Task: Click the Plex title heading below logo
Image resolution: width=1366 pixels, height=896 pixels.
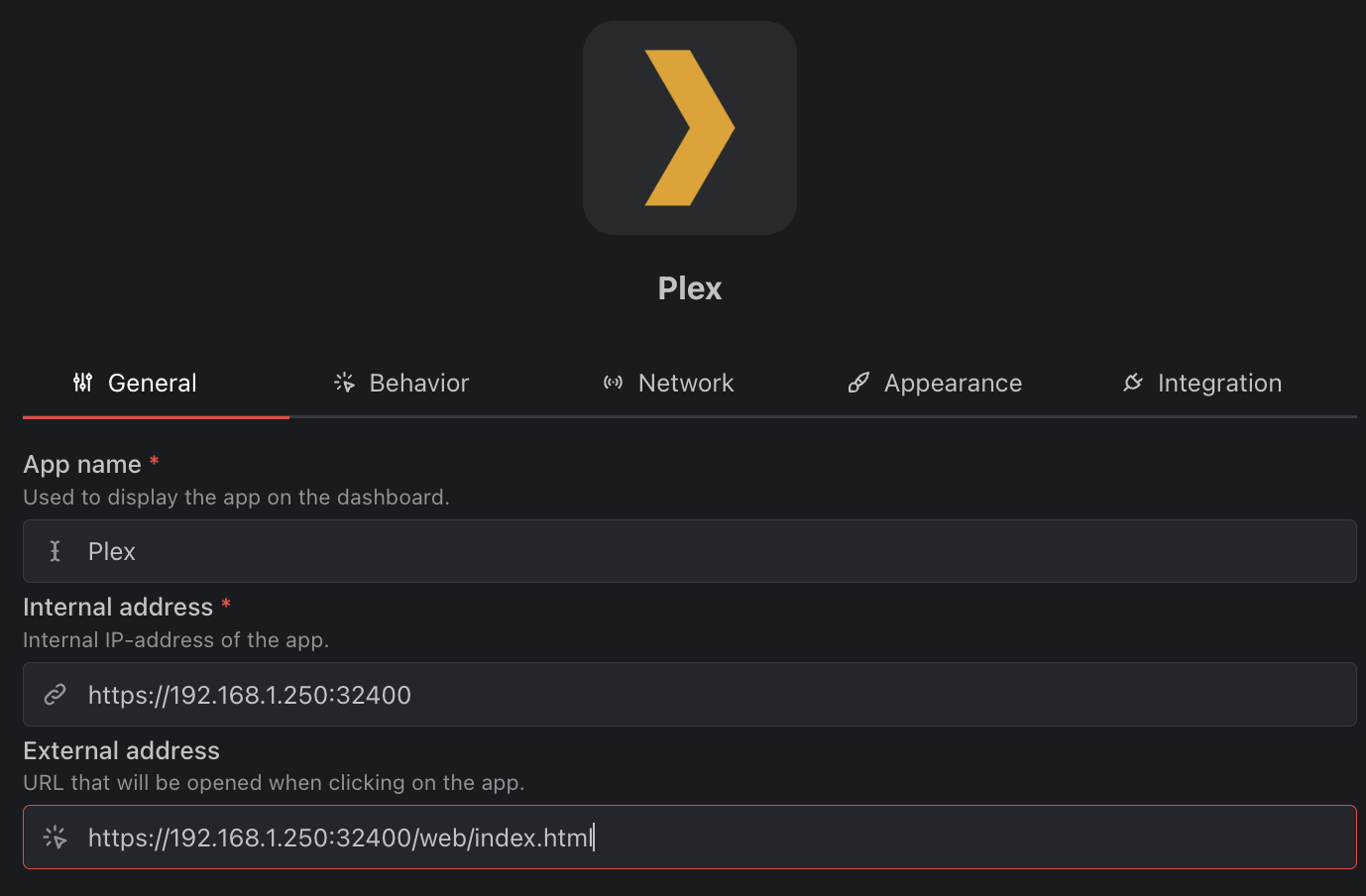Action: [x=690, y=288]
